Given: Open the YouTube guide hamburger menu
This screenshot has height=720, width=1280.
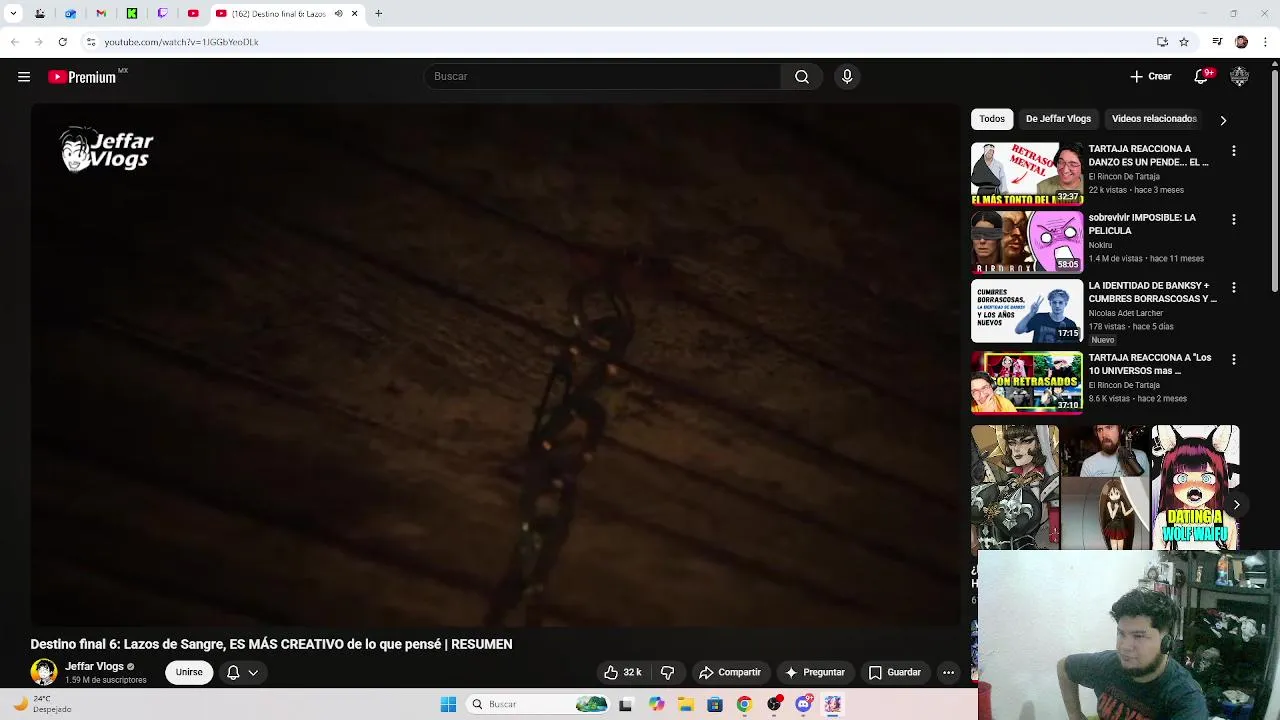Looking at the screenshot, I should click(x=24, y=77).
